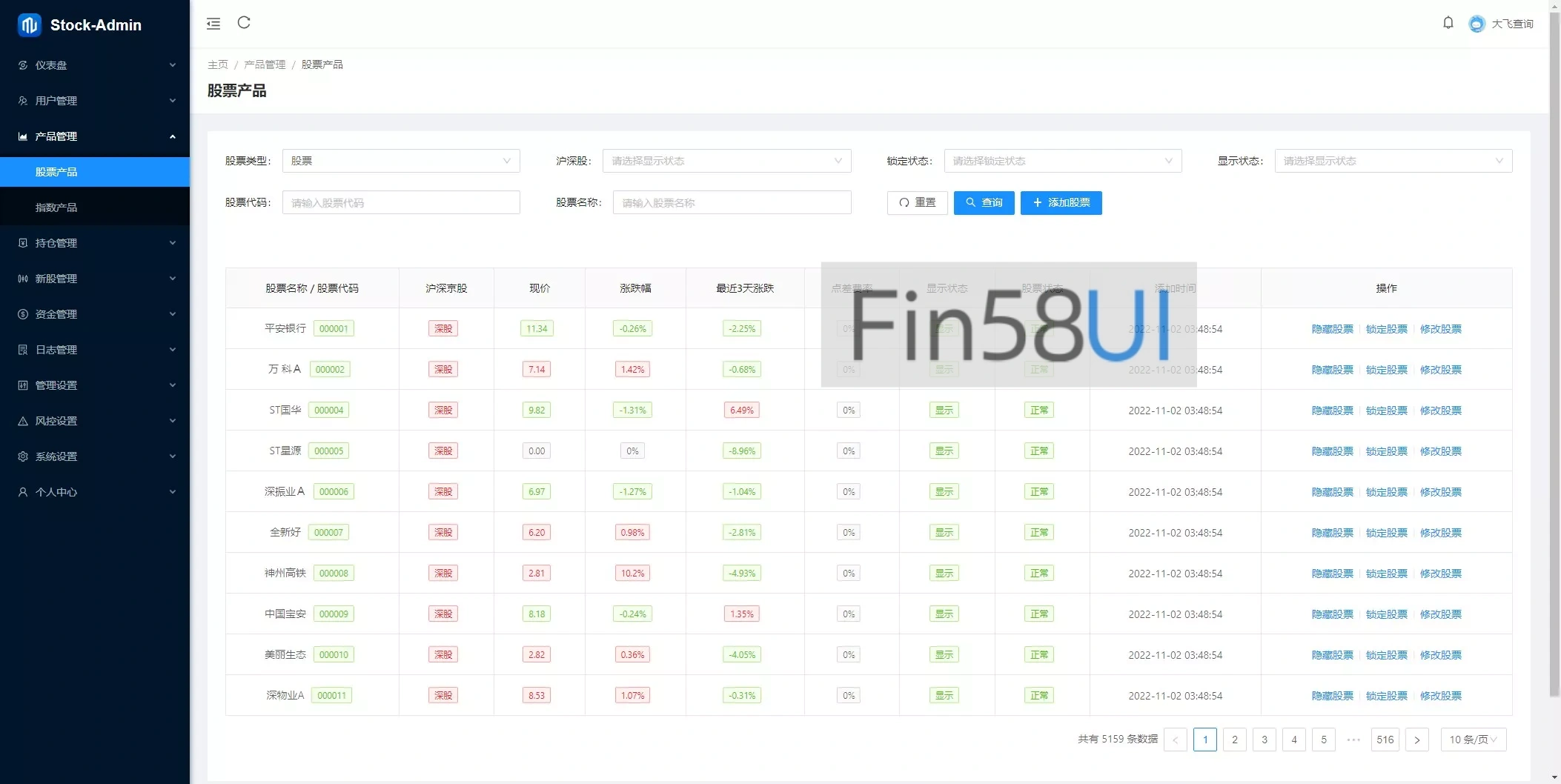Viewport: 1561px width, 784px height.
Task: Click the 查询 search button
Action: (x=984, y=202)
